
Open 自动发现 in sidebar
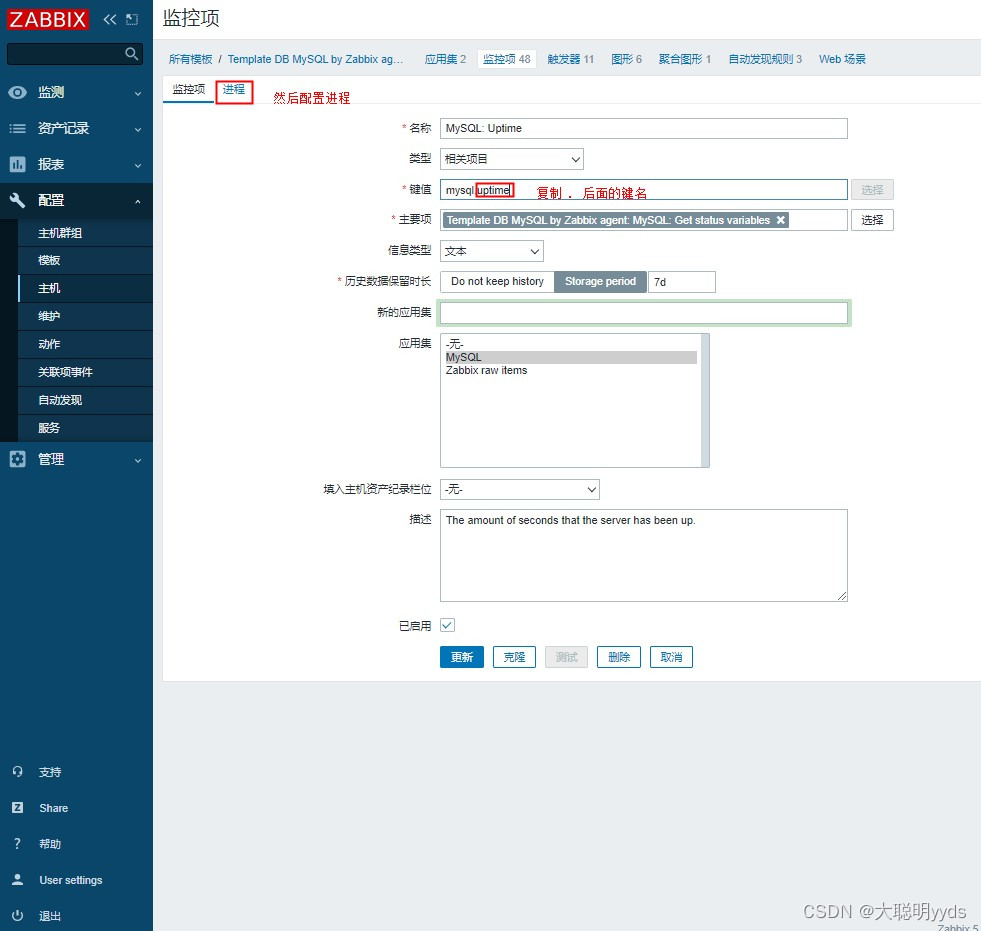click(85, 400)
